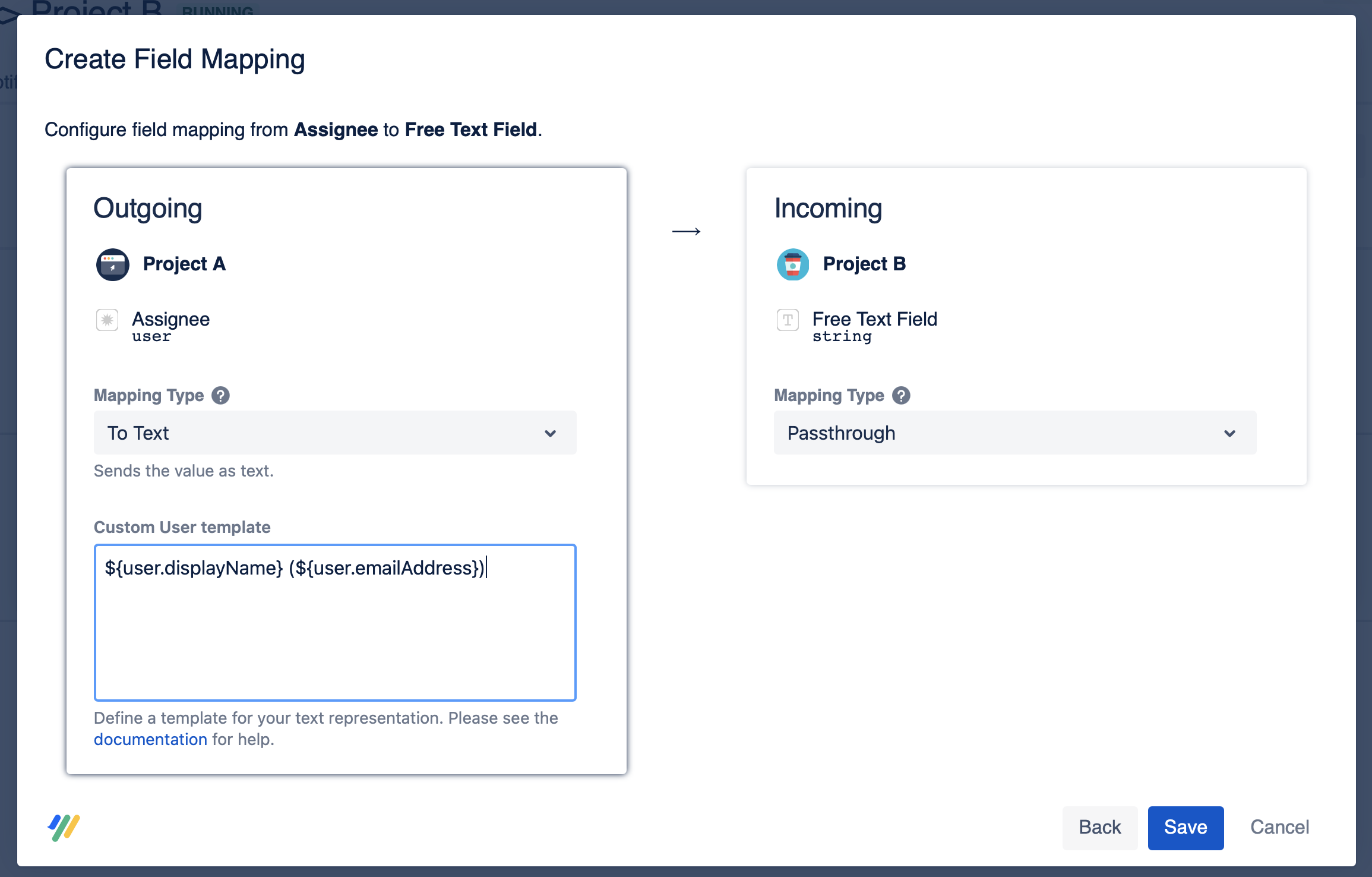Cancel the field mapping dialog

1279,827
